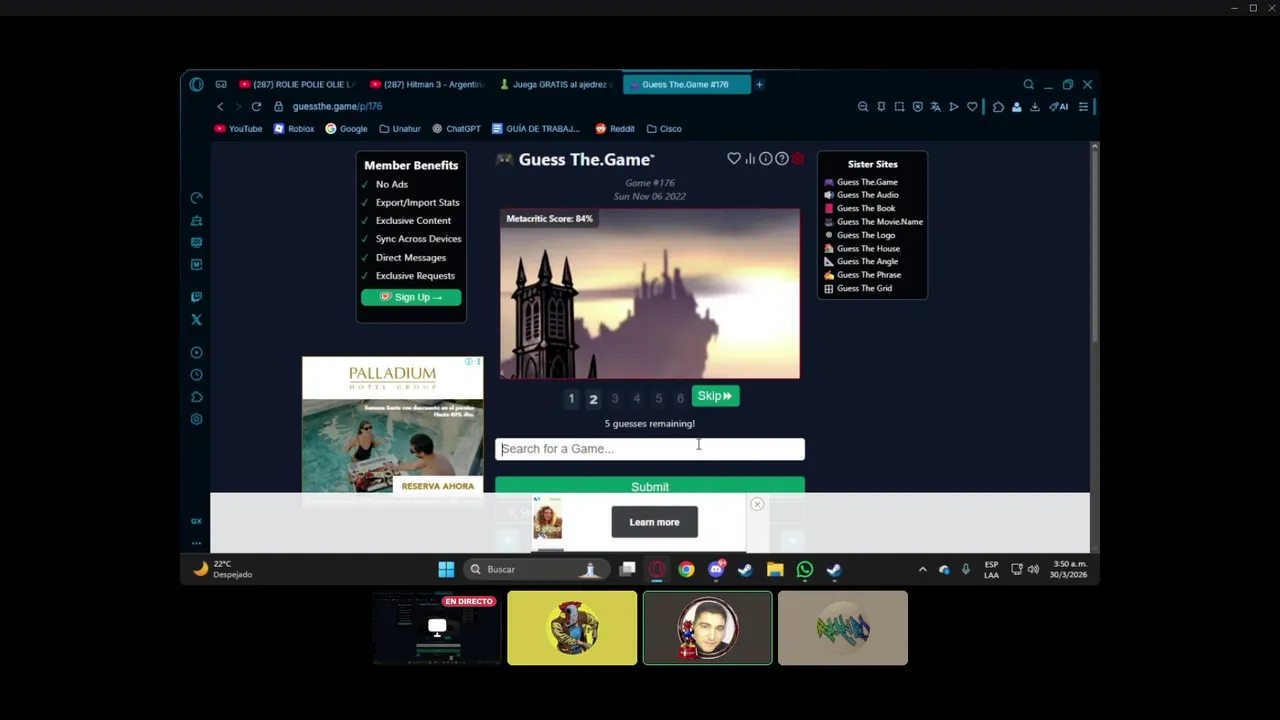Screen dimensions: 1280x720
Task: Open the AI assistant icon in toolbar
Action: point(1059,107)
